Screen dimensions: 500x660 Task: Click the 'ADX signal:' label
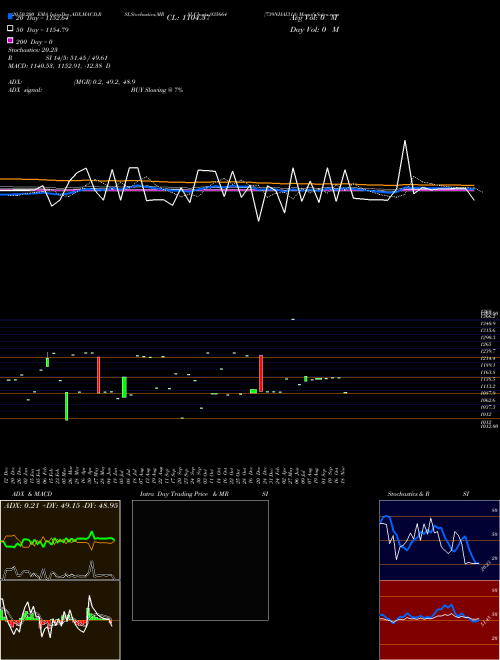coord(25,90)
